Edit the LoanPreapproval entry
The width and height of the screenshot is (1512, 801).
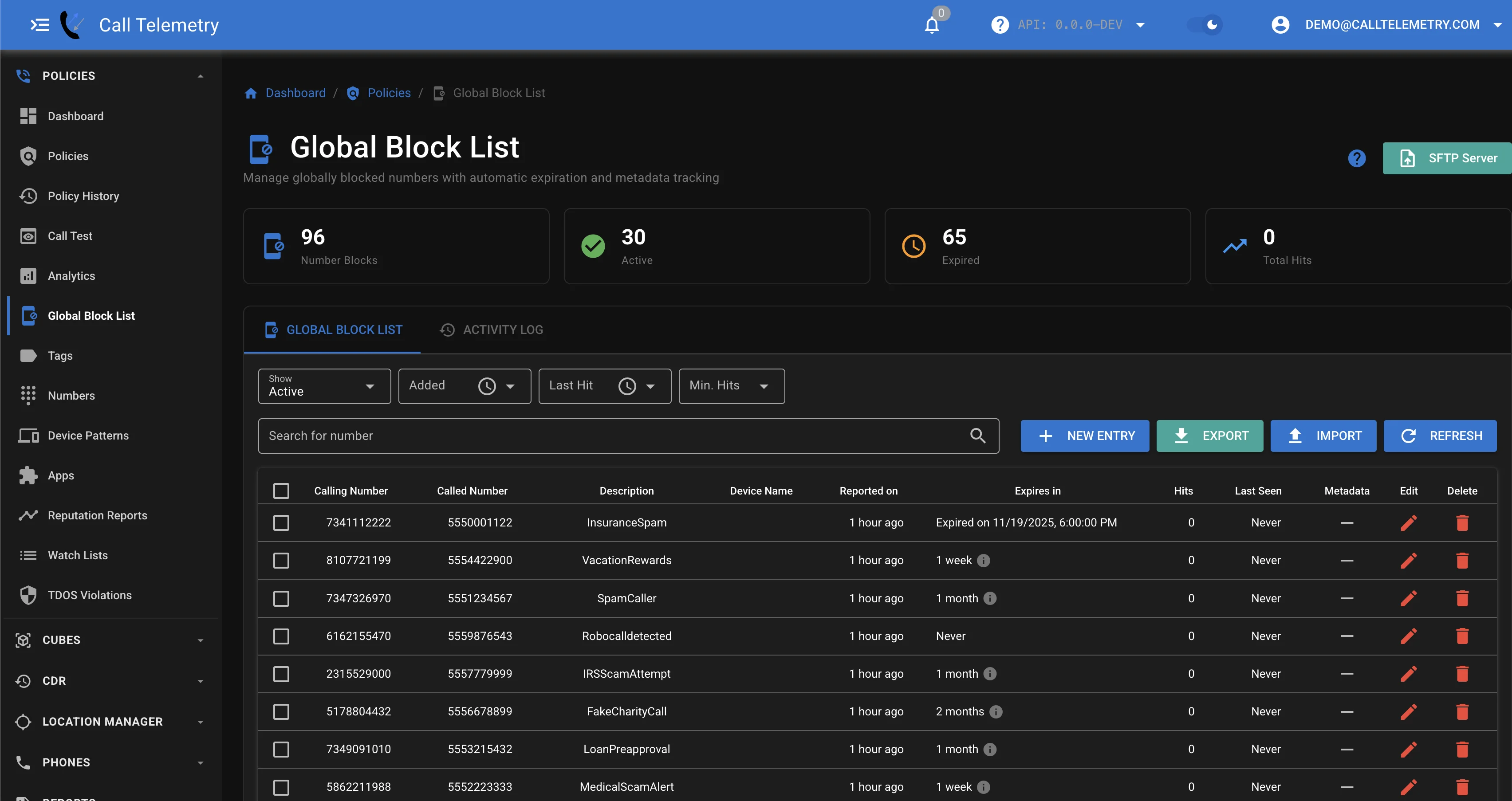pos(1408,750)
